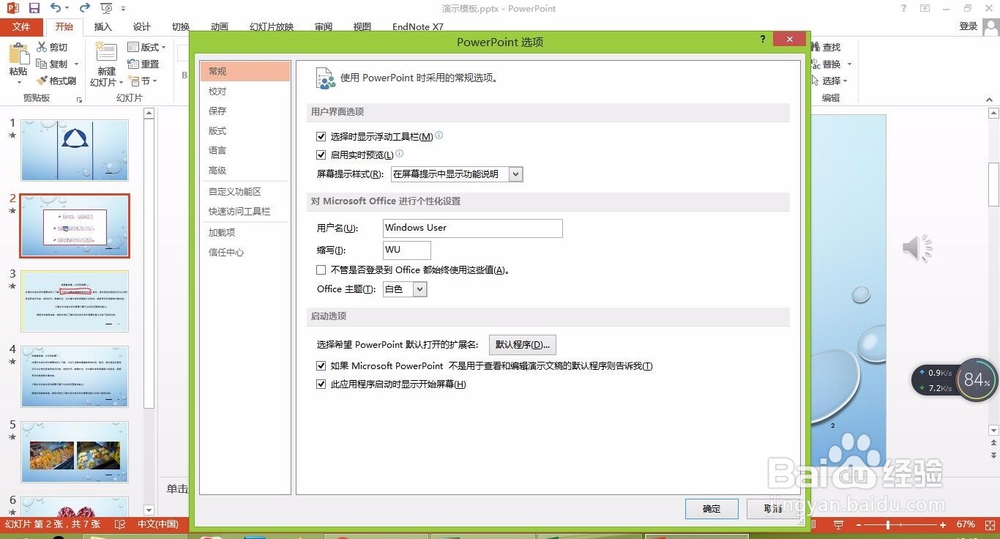Open the Office theme dropdown
This screenshot has width=1000, height=539.
point(419,289)
